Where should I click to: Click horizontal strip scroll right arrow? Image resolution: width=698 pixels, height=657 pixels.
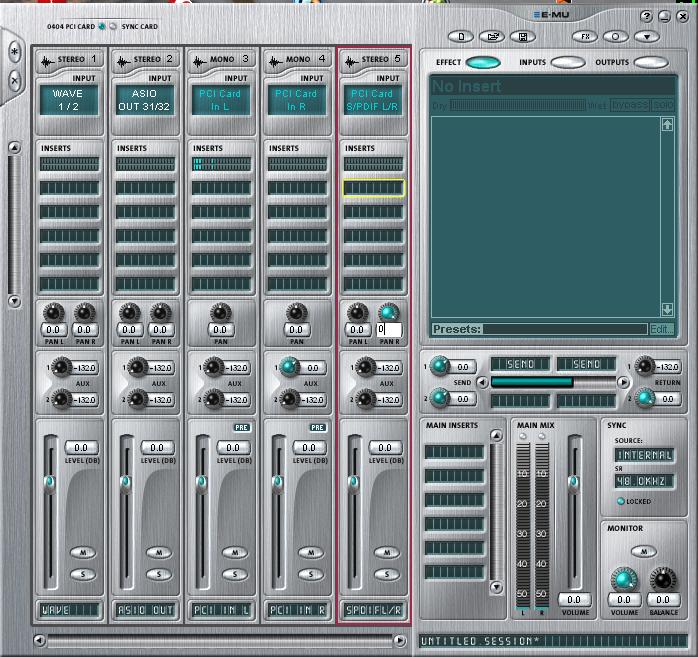click(x=399, y=641)
